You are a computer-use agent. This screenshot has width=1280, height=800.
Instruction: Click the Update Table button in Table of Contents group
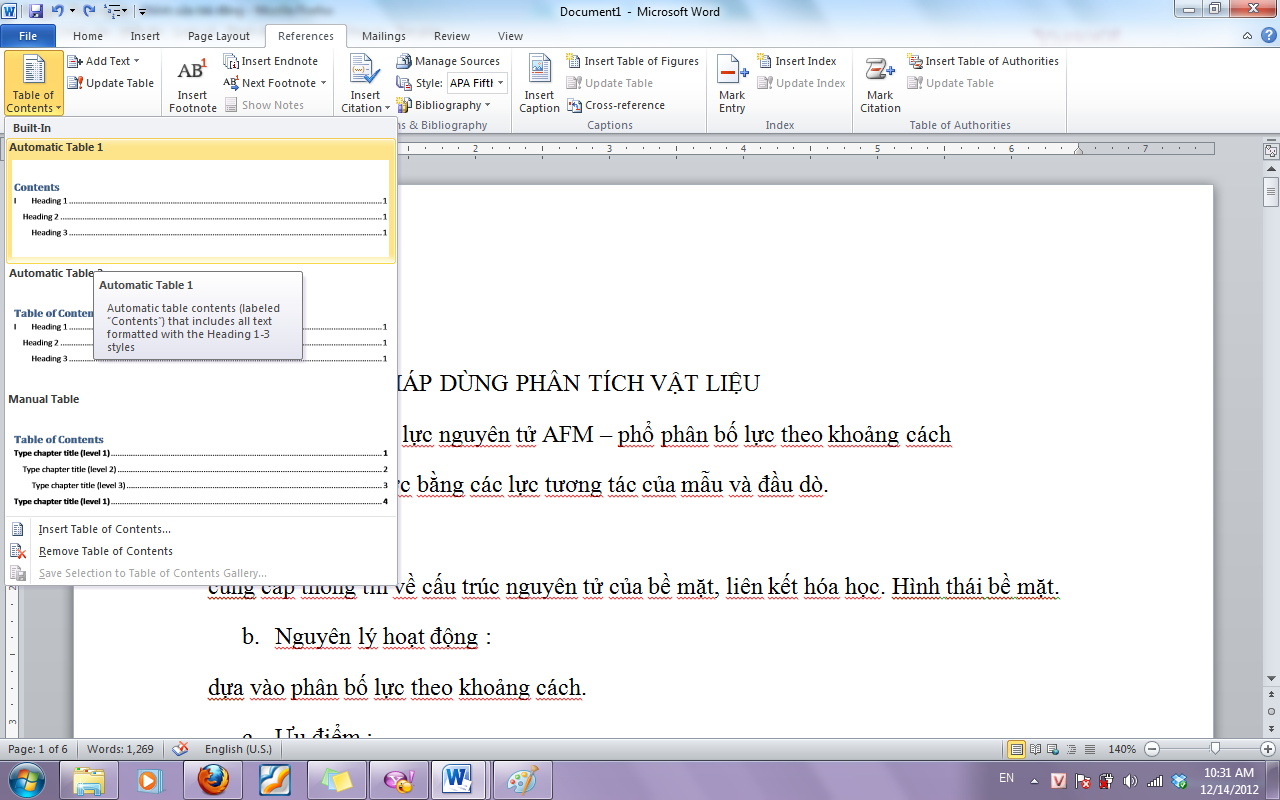[x=111, y=83]
